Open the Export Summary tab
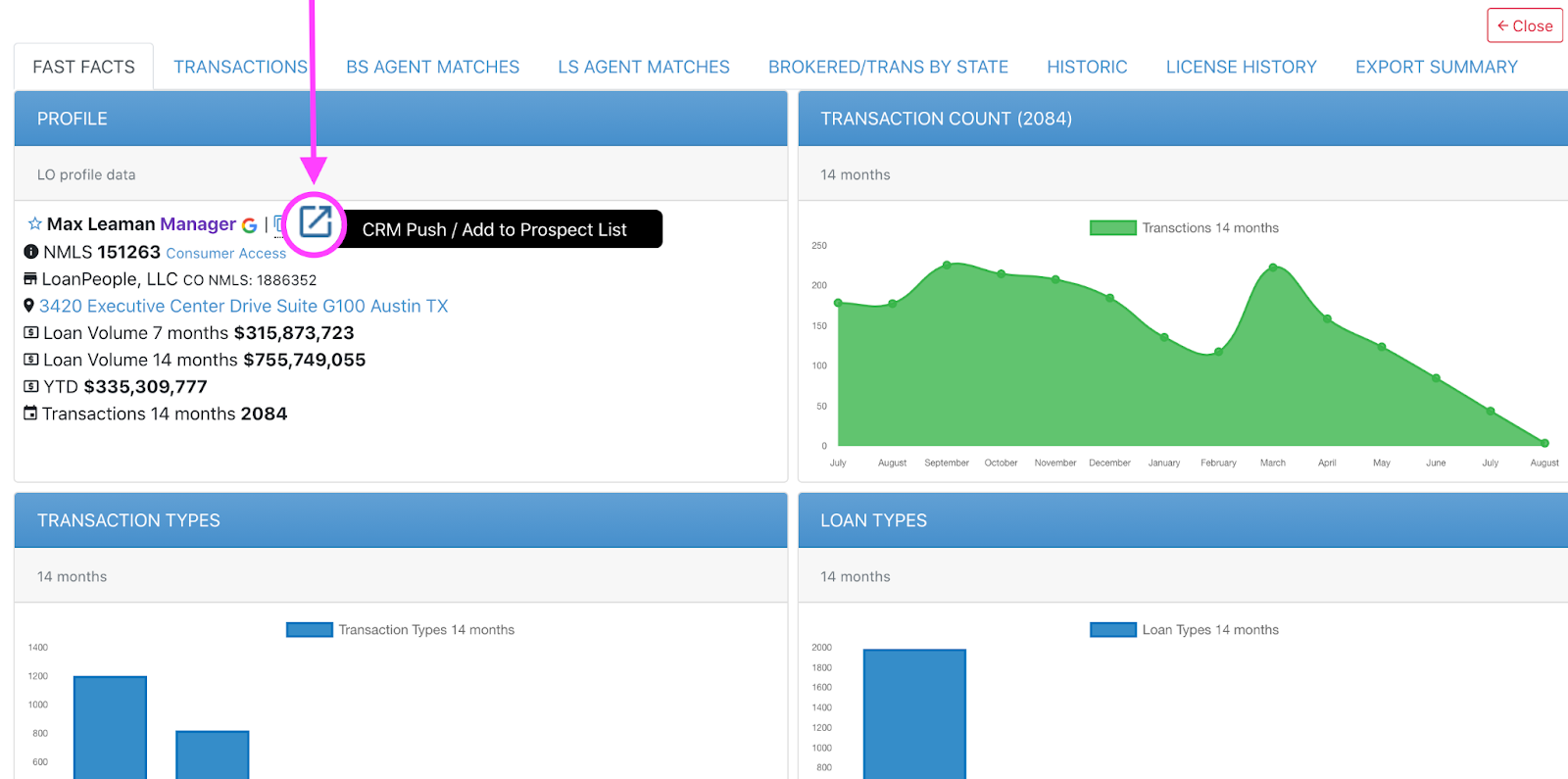This screenshot has width=1568, height=779. click(1436, 67)
